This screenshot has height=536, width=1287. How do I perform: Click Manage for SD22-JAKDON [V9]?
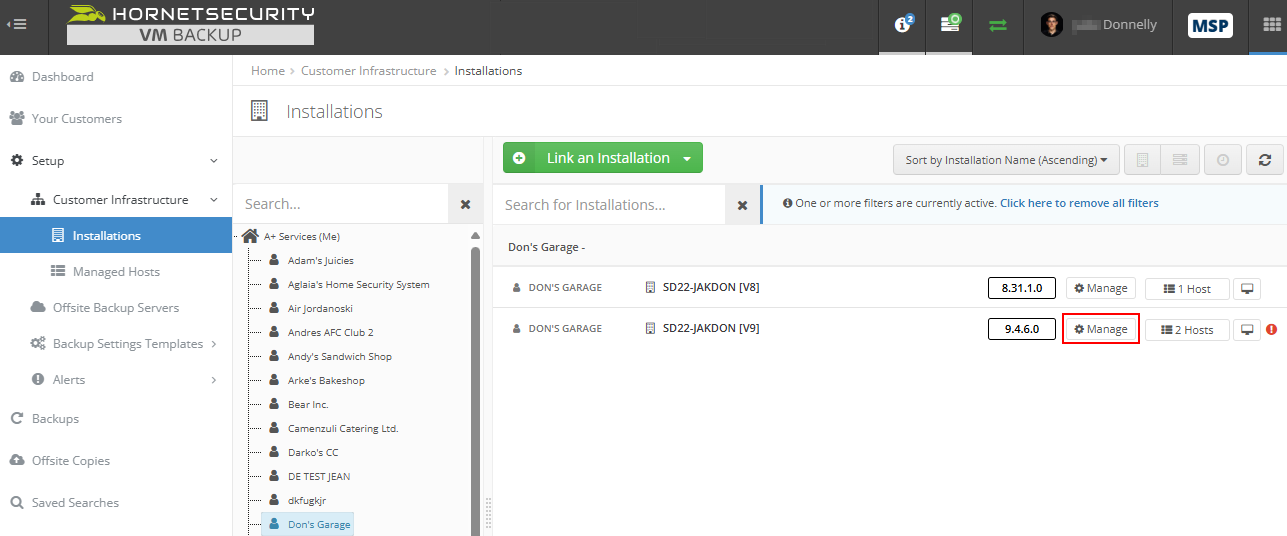click(x=1101, y=329)
